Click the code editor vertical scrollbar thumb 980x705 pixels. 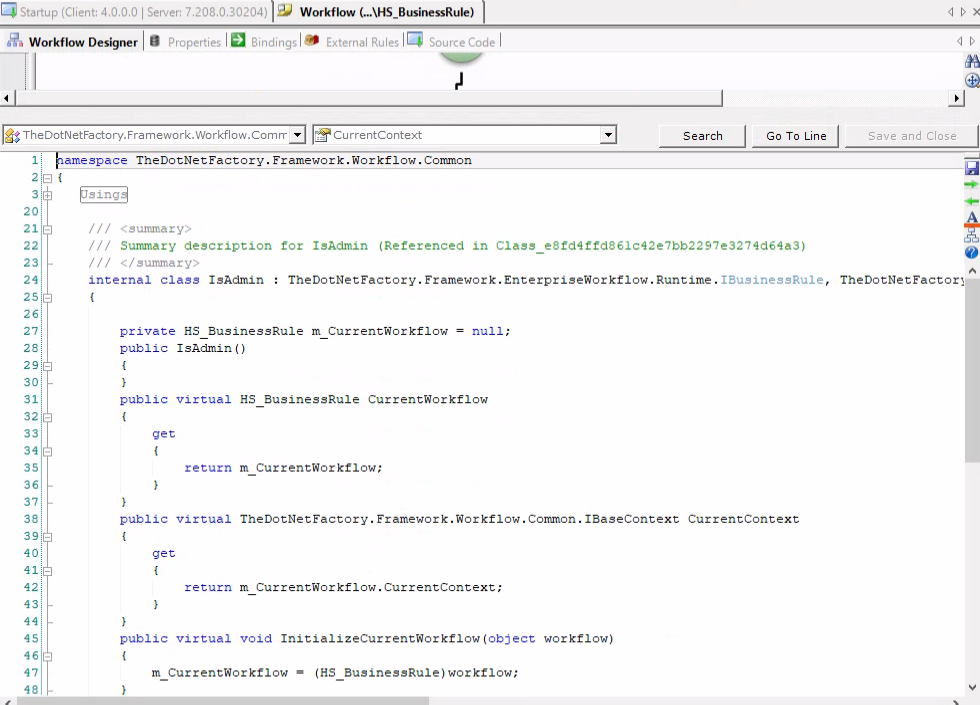[x=972, y=369]
